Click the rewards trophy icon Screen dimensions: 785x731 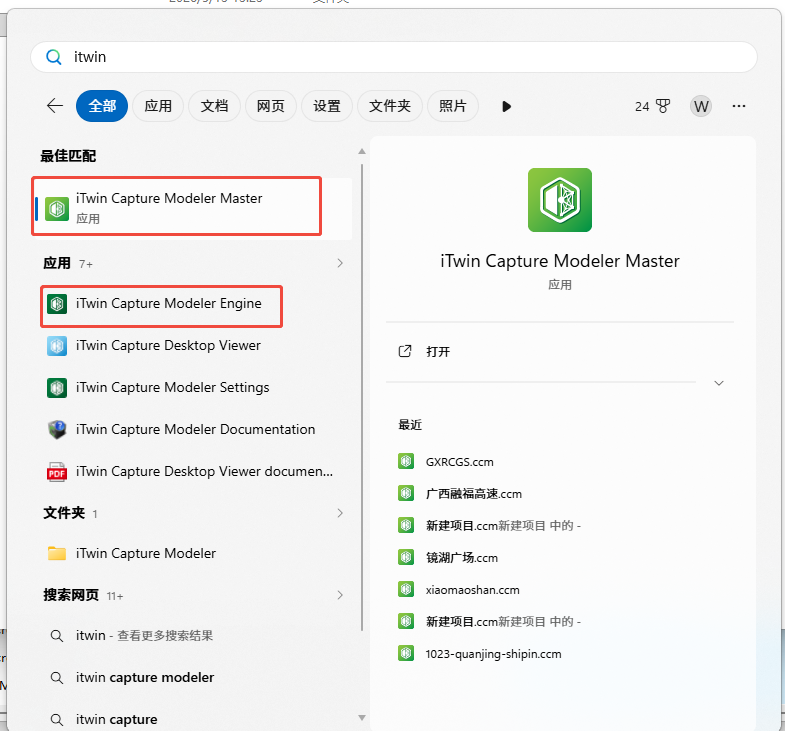coord(663,106)
